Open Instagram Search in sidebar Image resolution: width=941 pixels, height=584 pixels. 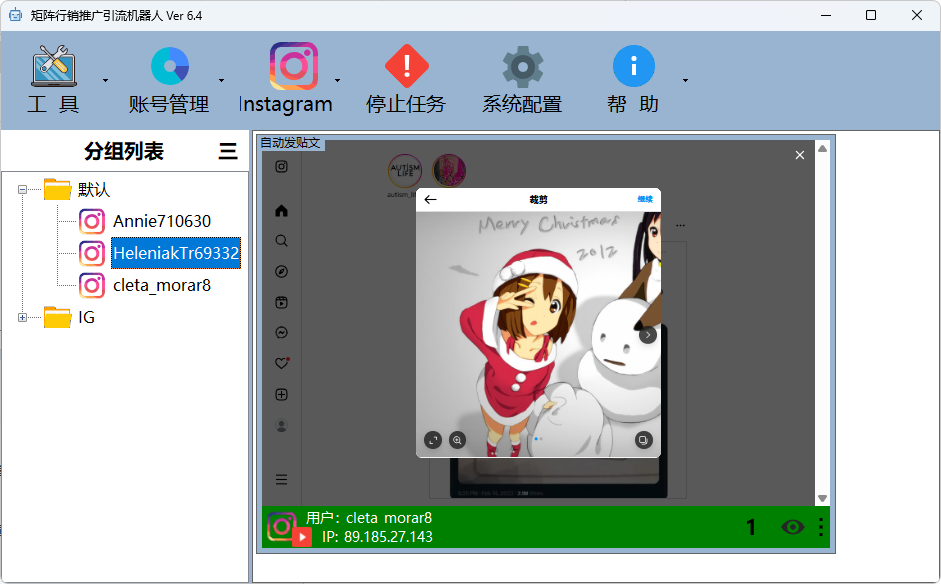281,241
